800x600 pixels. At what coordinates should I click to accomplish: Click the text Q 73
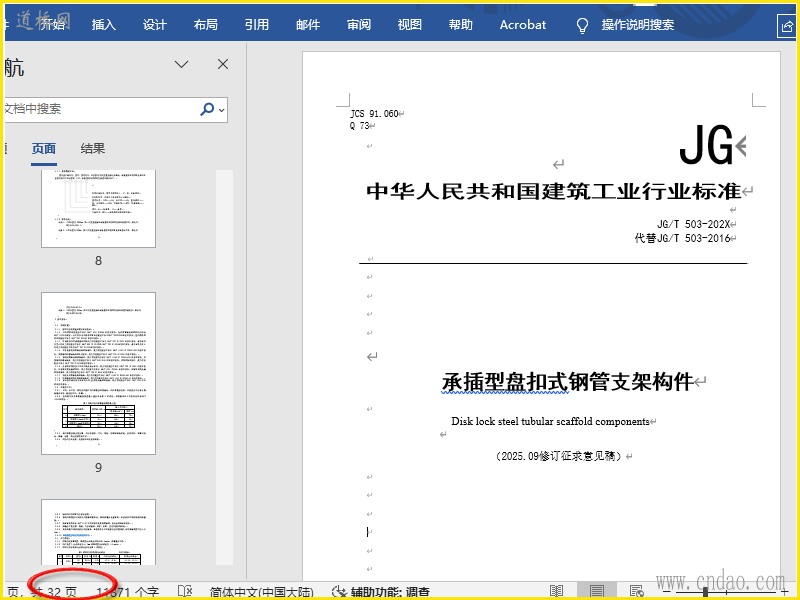click(x=359, y=126)
